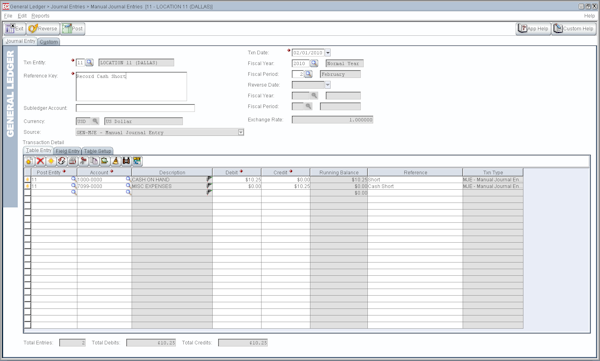Click the Txn Date field
Image resolution: width=600 pixels, height=361 pixels.
pyautogui.click(x=308, y=52)
